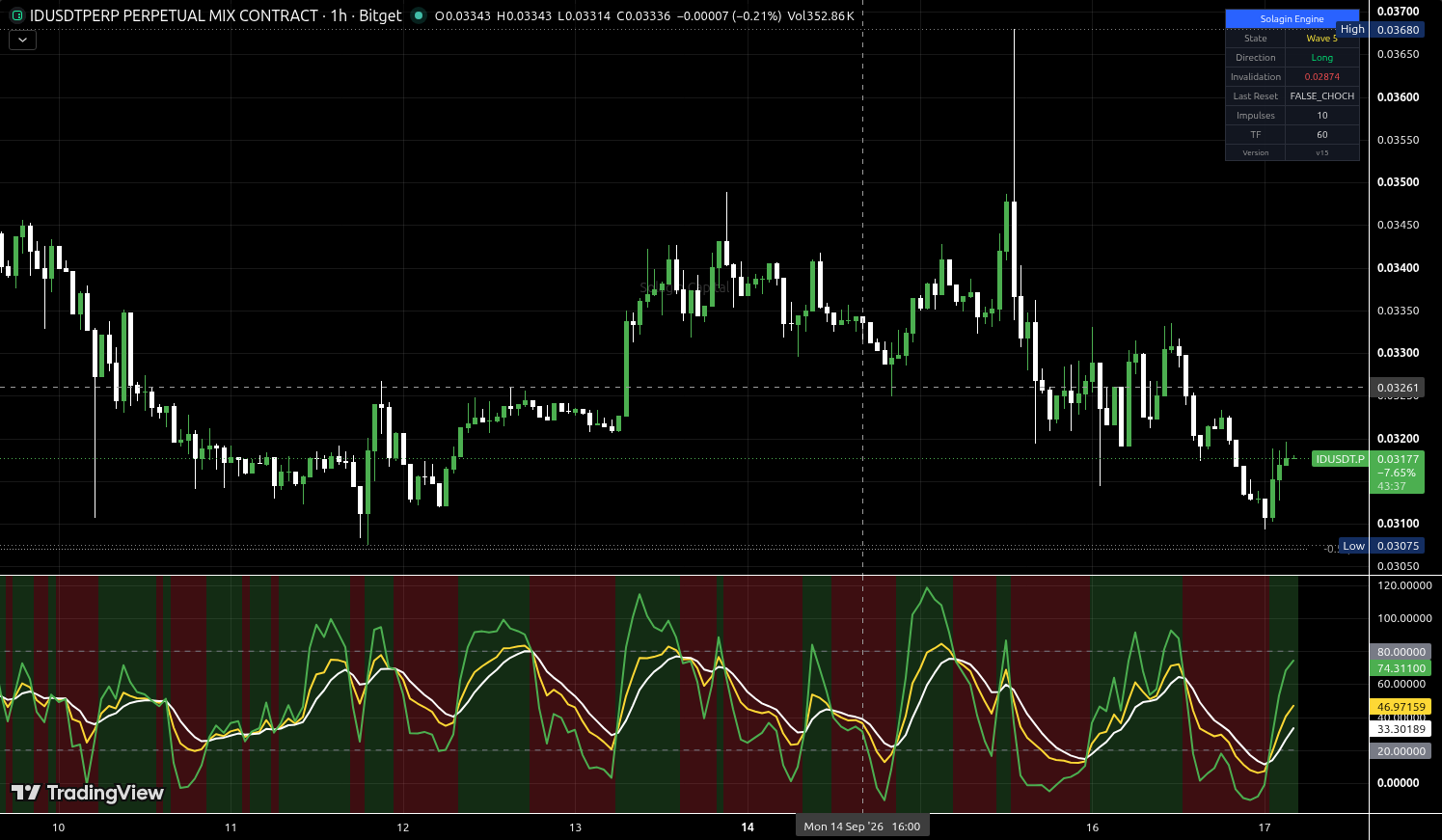Click the −0.00007 (−0.21%) change value
Image resolution: width=1442 pixels, height=840 pixels.
[729, 16]
